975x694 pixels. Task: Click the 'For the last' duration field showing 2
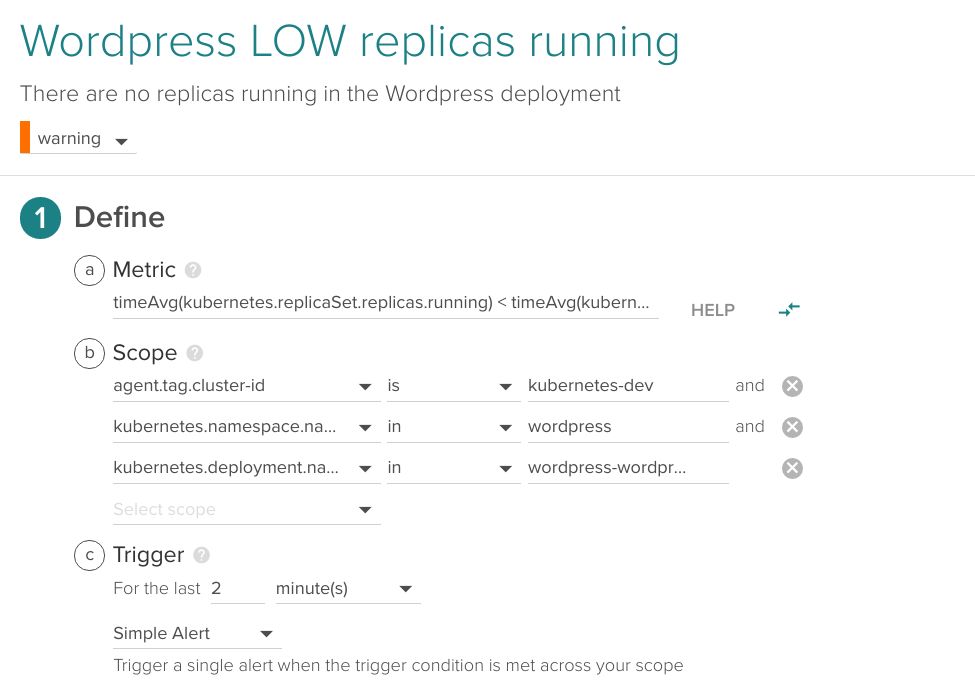pyautogui.click(x=238, y=588)
